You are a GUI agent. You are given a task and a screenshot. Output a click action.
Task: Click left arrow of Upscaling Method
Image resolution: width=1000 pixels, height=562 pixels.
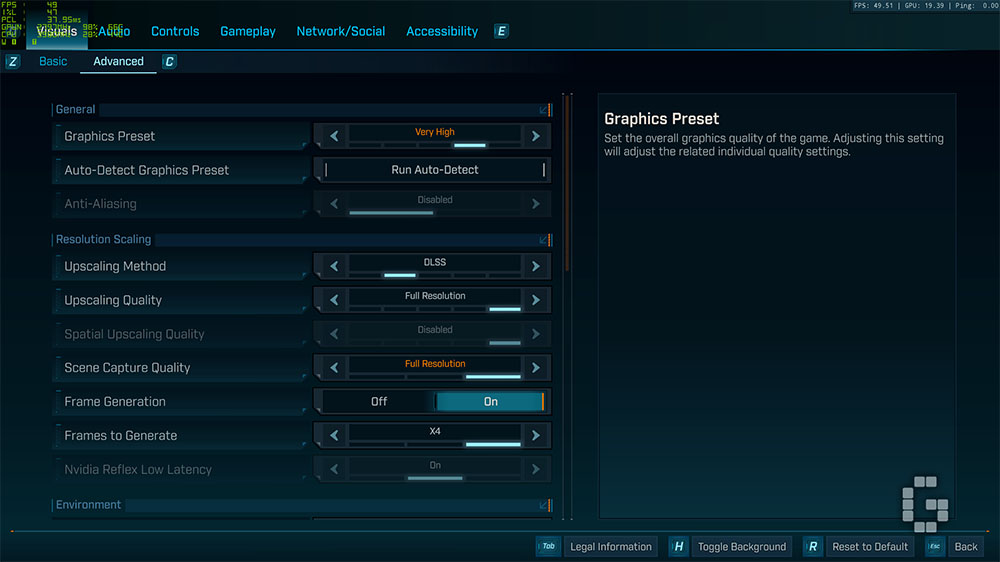(334, 266)
